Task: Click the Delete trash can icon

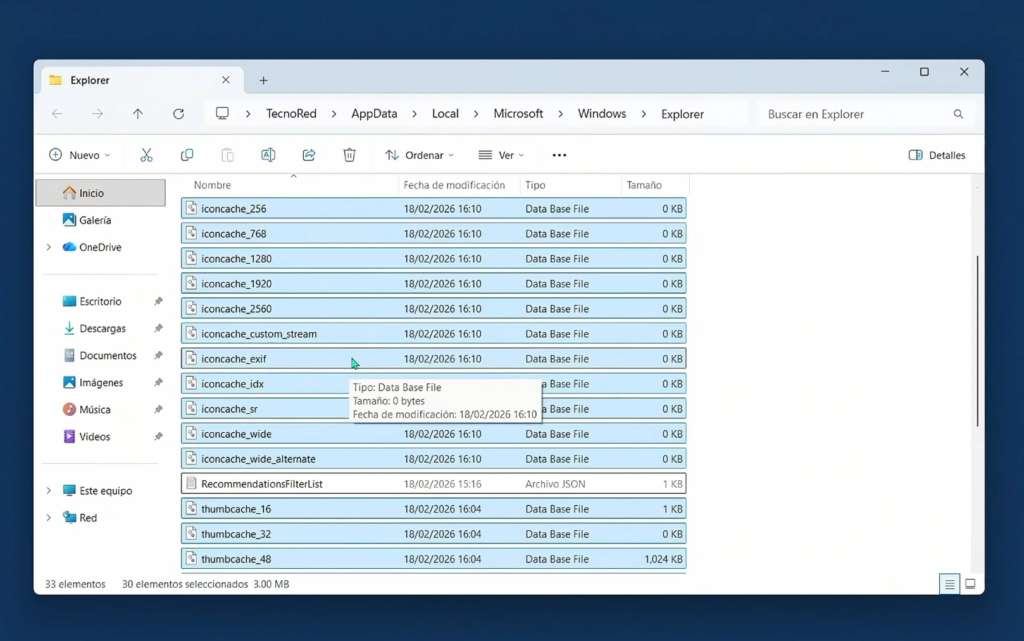Action: pyautogui.click(x=349, y=155)
